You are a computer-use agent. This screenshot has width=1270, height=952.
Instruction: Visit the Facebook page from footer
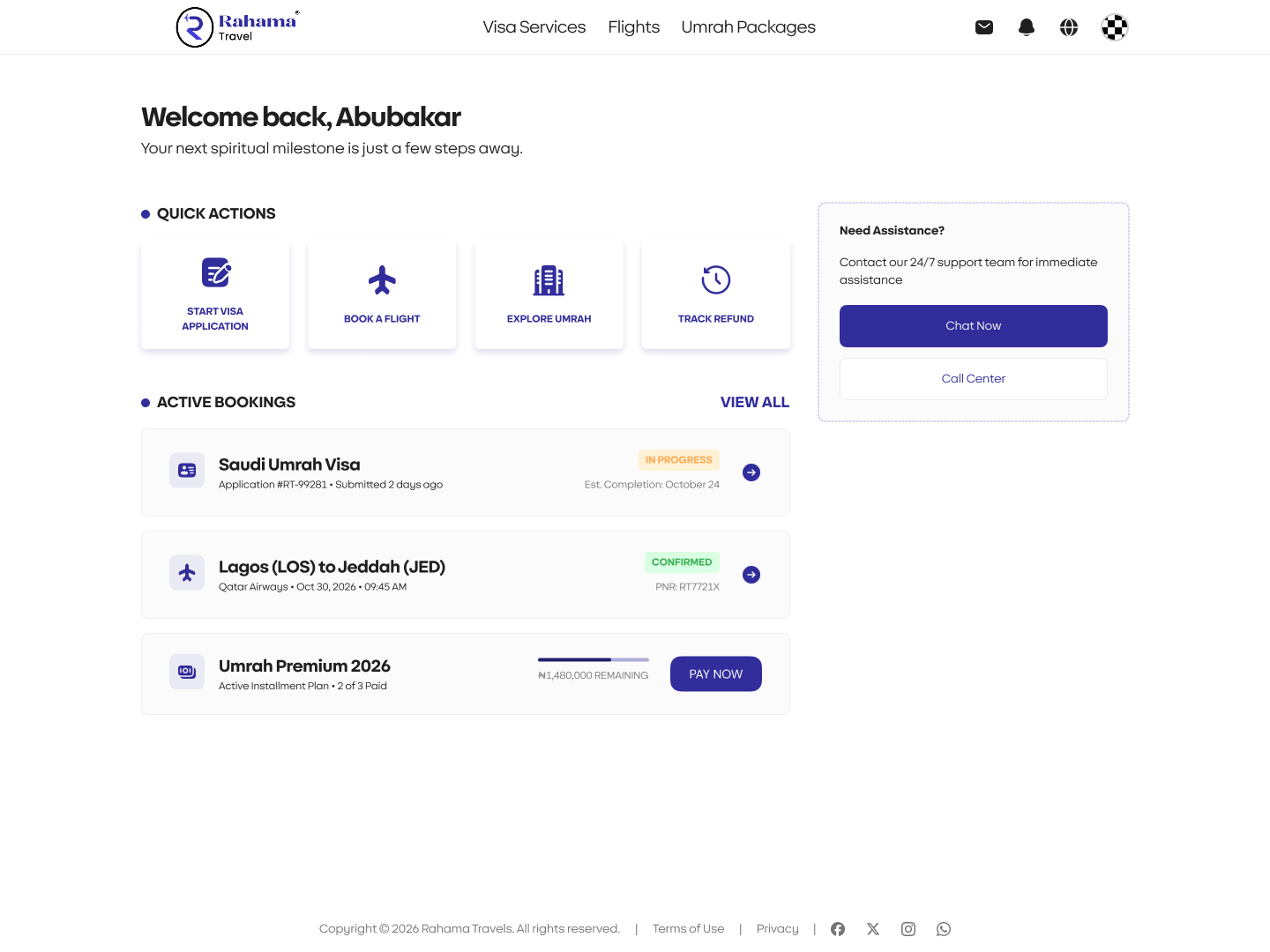(838, 929)
